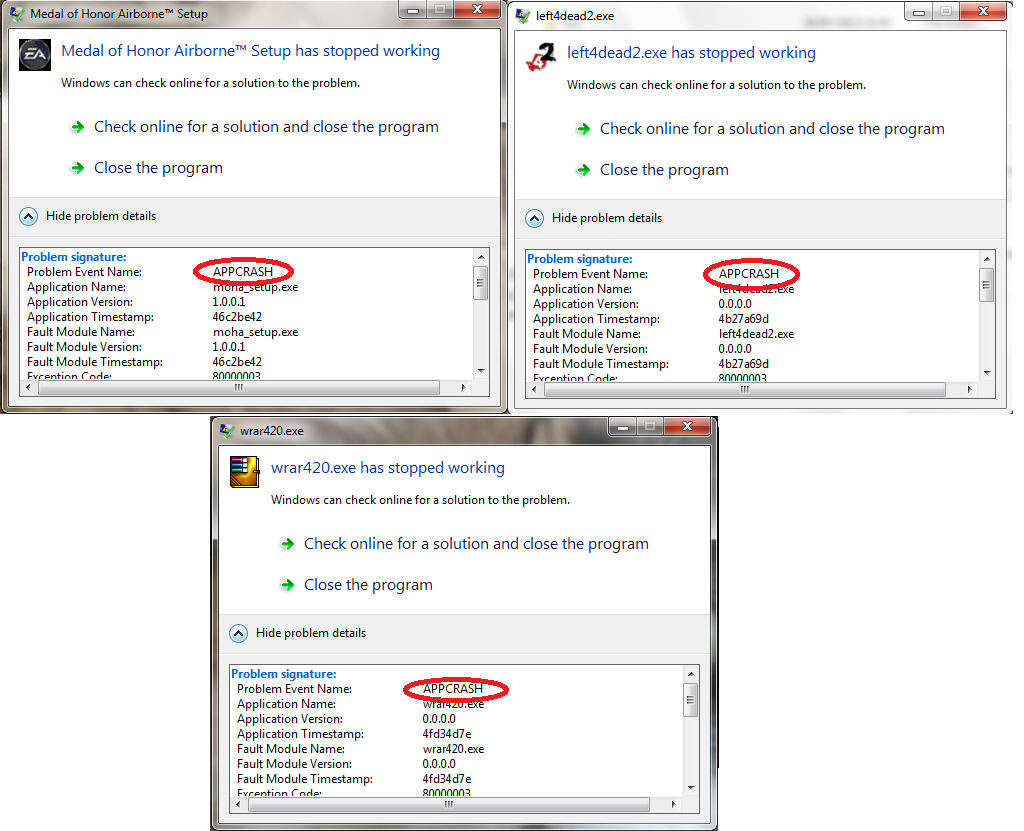Click horizontal scroll left arrow in left4dead2.exe details
Viewport: 1024px width, 831px height.
click(x=534, y=389)
